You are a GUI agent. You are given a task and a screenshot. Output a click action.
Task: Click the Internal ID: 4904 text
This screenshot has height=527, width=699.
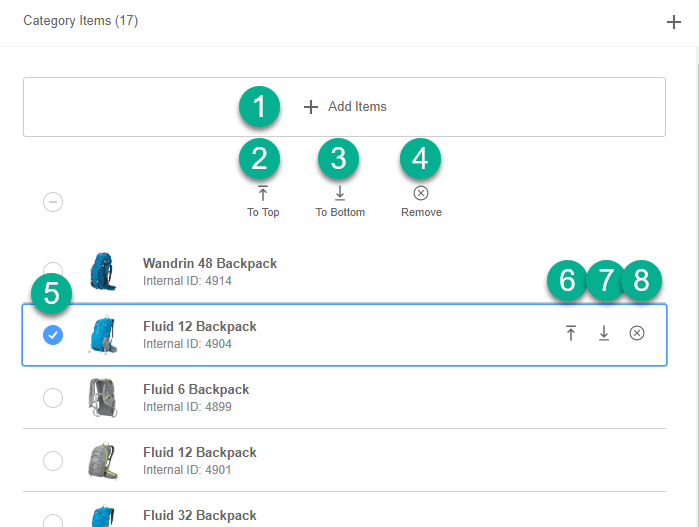click(187, 344)
